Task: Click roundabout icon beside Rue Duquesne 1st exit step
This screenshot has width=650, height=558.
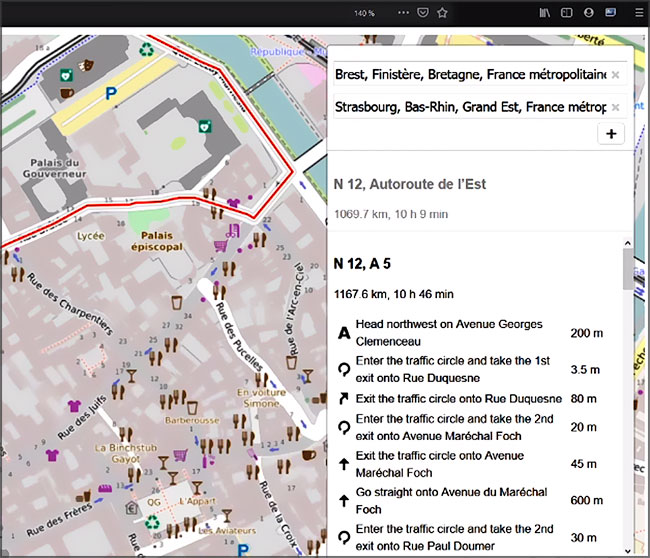Action: (344, 369)
